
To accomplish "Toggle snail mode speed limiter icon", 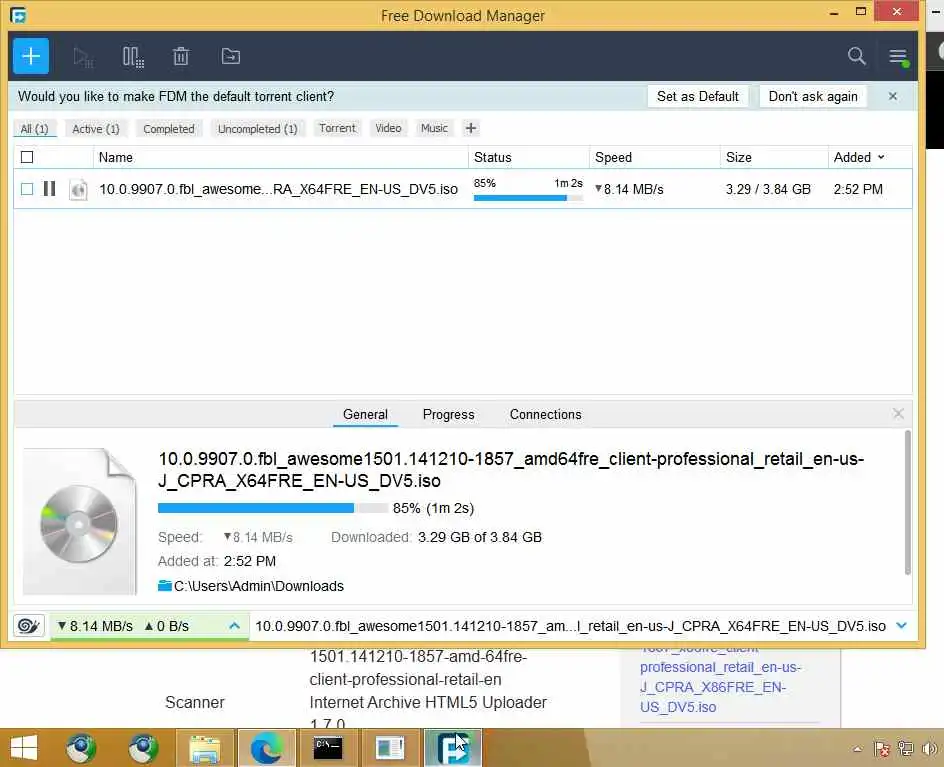I will tap(28, 626).
